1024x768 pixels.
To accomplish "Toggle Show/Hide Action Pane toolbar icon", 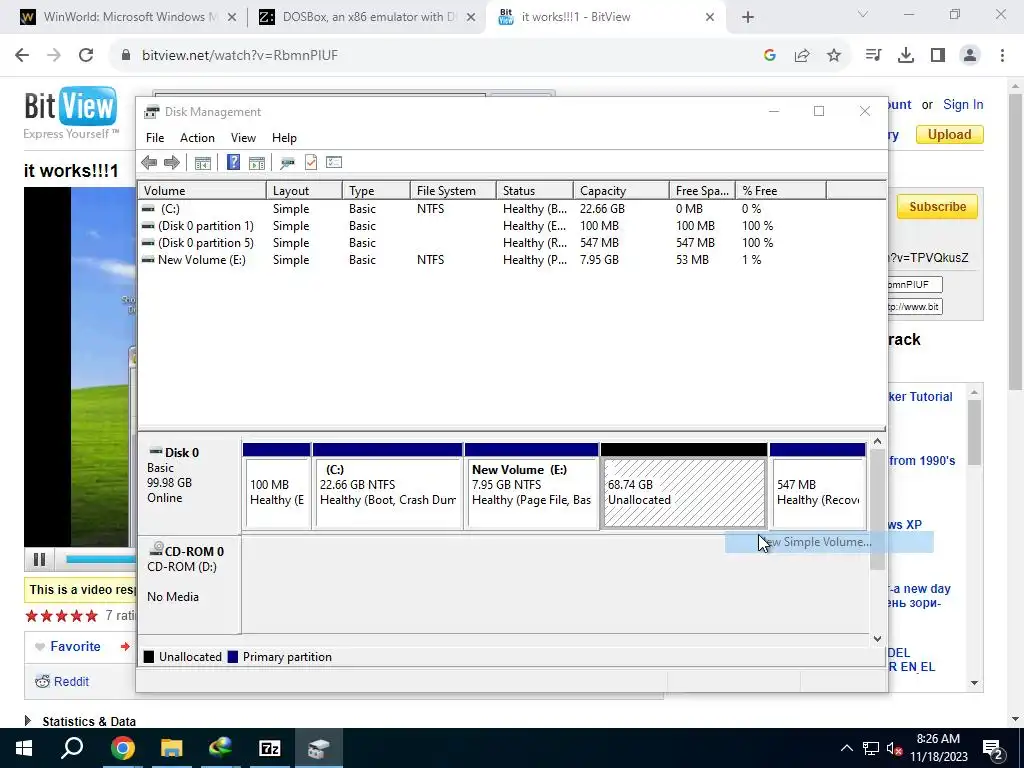I will coord(257,163).
